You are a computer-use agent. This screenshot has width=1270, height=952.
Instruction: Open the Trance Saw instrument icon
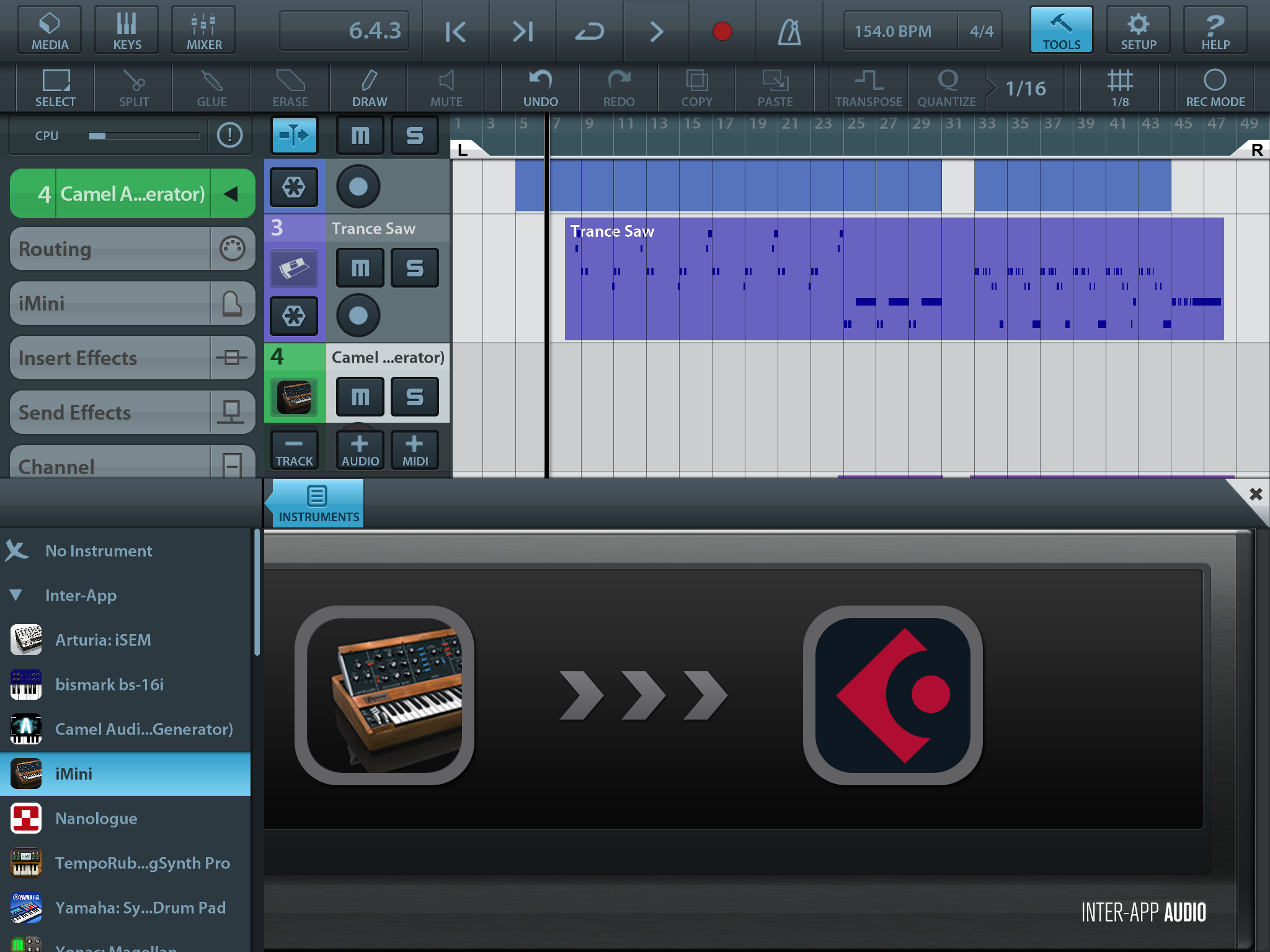(295, 268)
